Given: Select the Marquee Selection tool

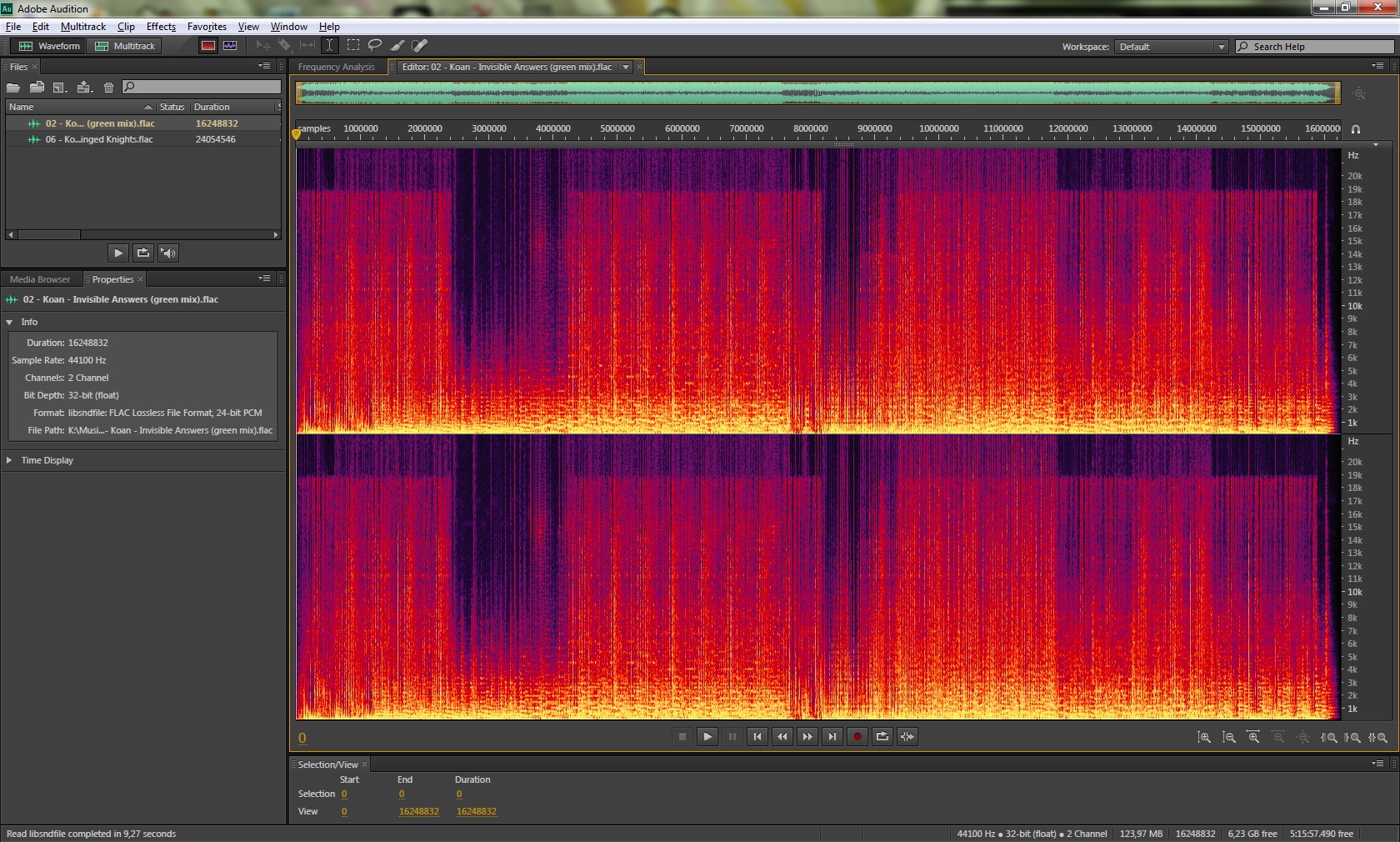Looking at the screenshot, I should click(x=353, y=46).
